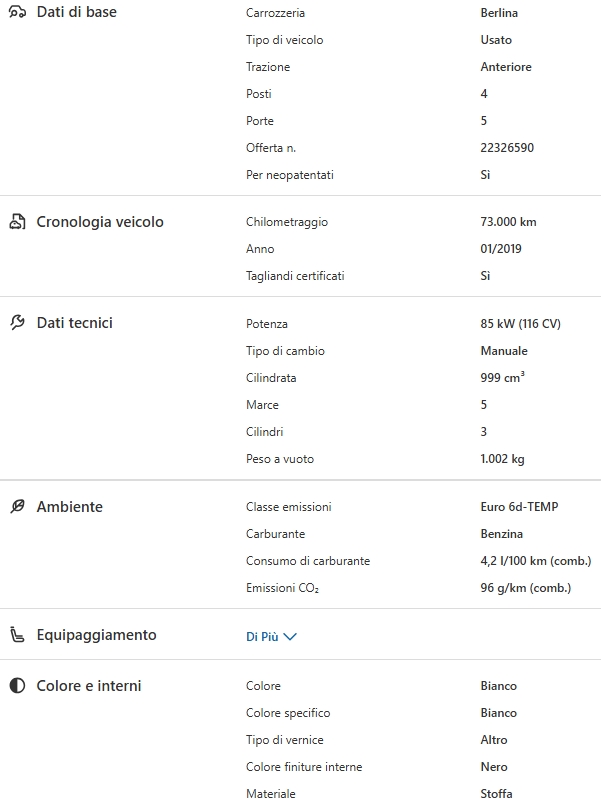Click the Cronologia veicolo history icon
Screen dimensions: 601x805
tap(17, 222)
